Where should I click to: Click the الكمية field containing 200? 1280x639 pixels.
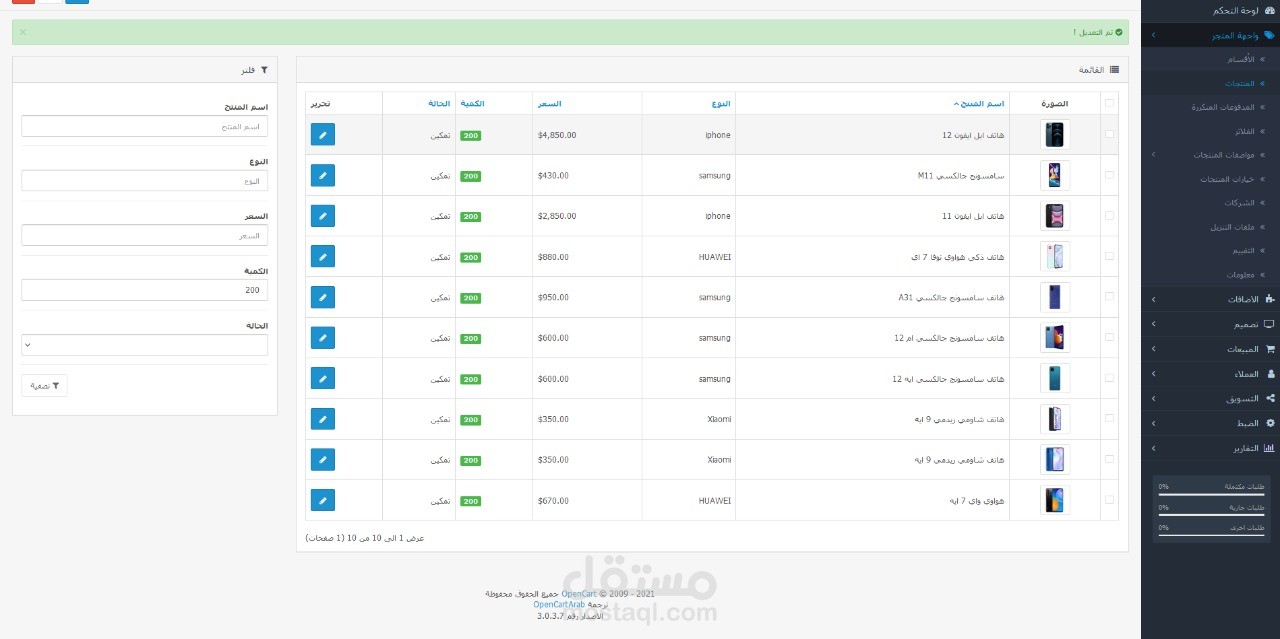(145, 290)
